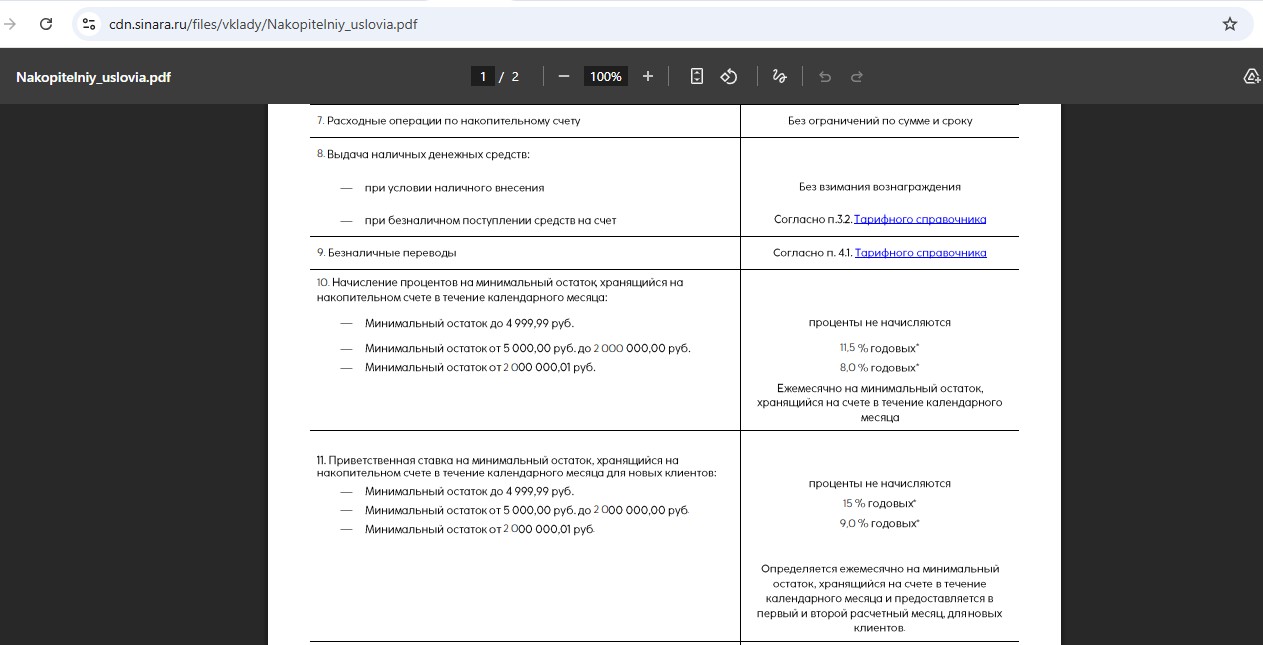Click the '15 % годовых' welcome rate text

coord(879,504)
